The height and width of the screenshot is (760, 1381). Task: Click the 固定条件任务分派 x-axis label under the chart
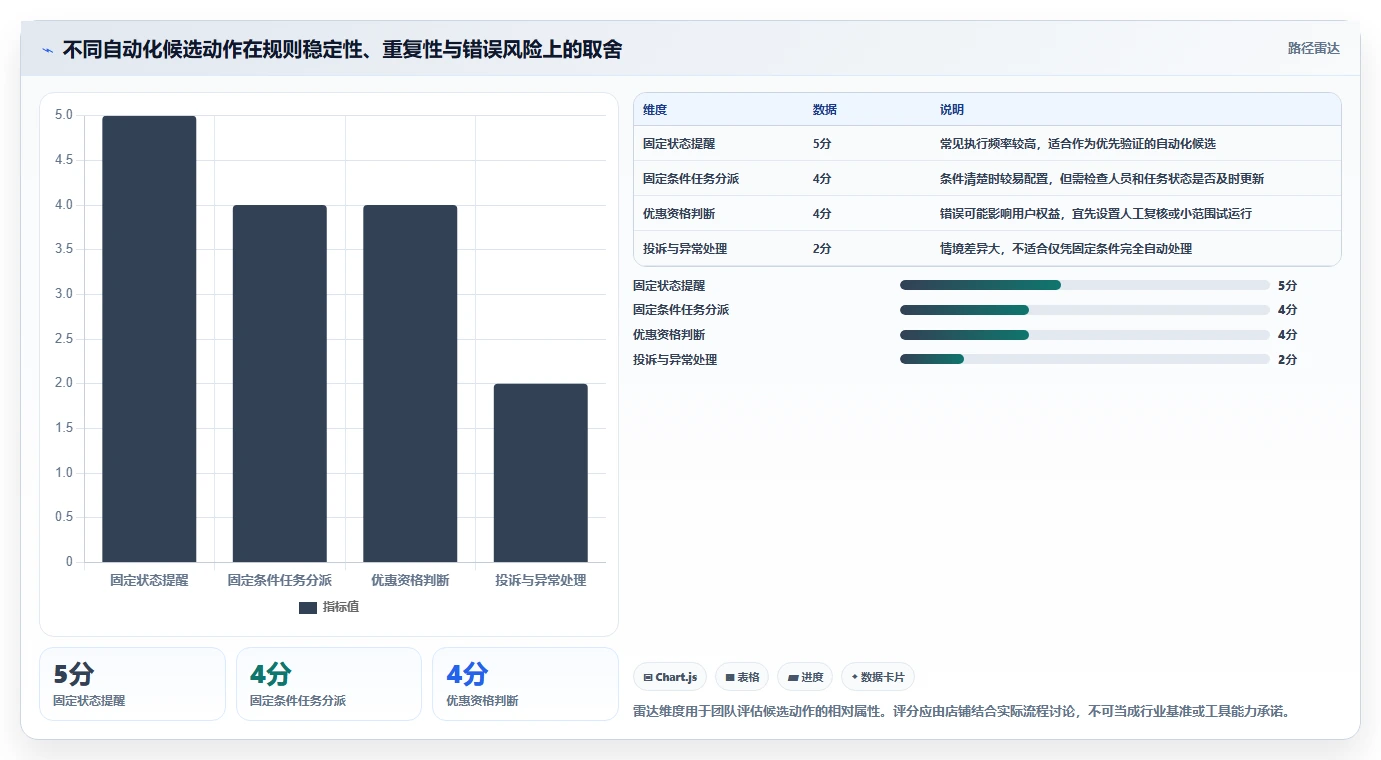[x=280, y=580]
